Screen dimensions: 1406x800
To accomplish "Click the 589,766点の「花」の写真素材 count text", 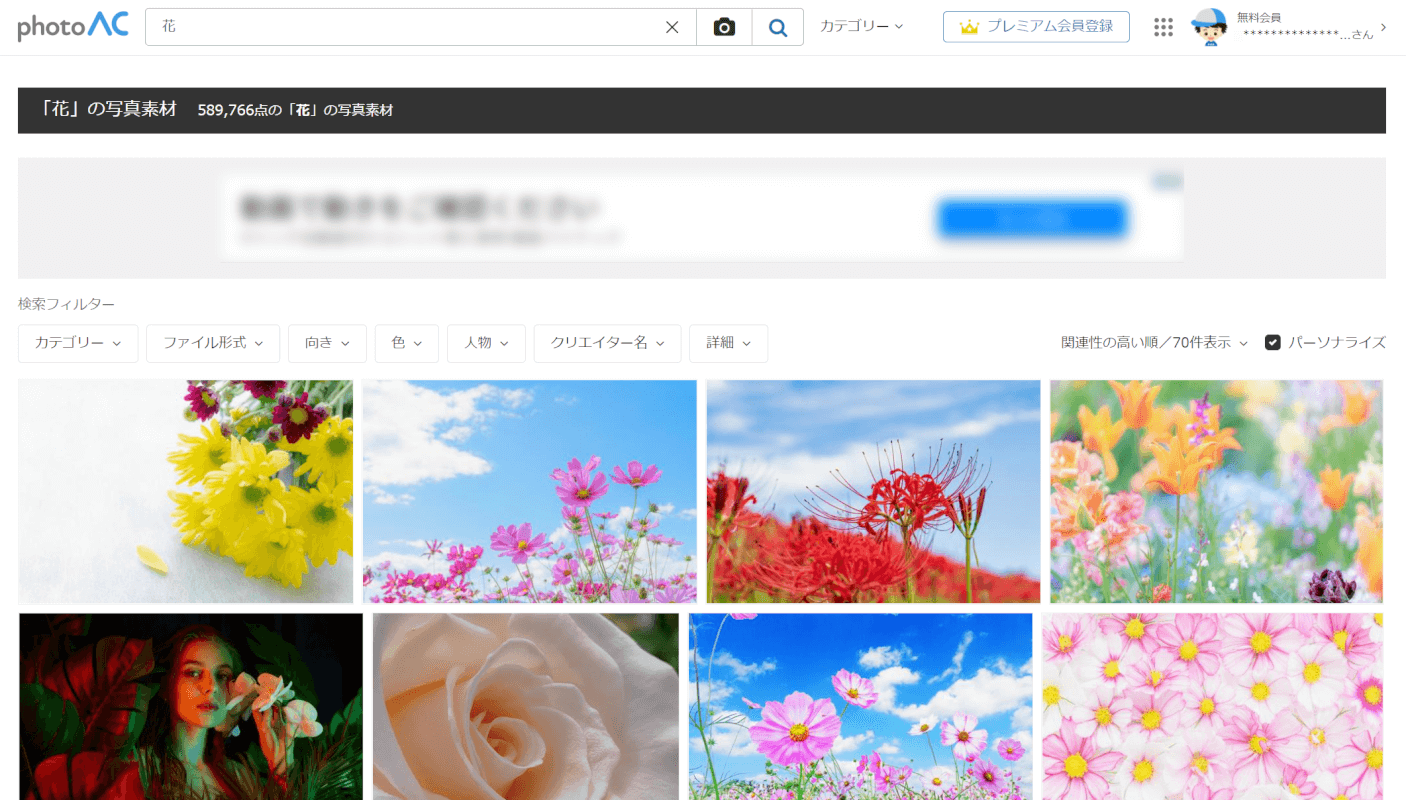I will [295, 110].
